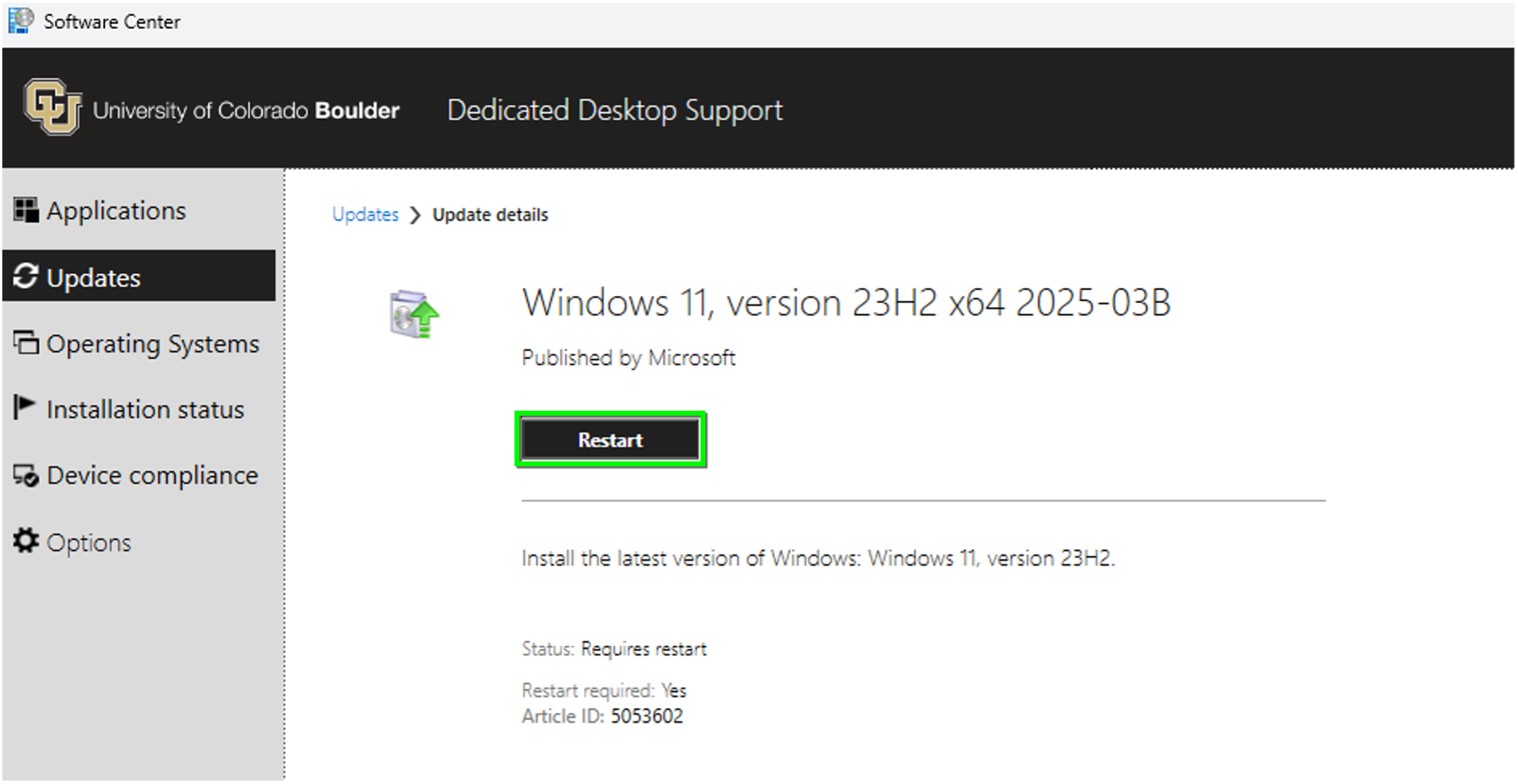Go to Operating Systems section
The image size is (1518, 784).
(x=139, y=343)
